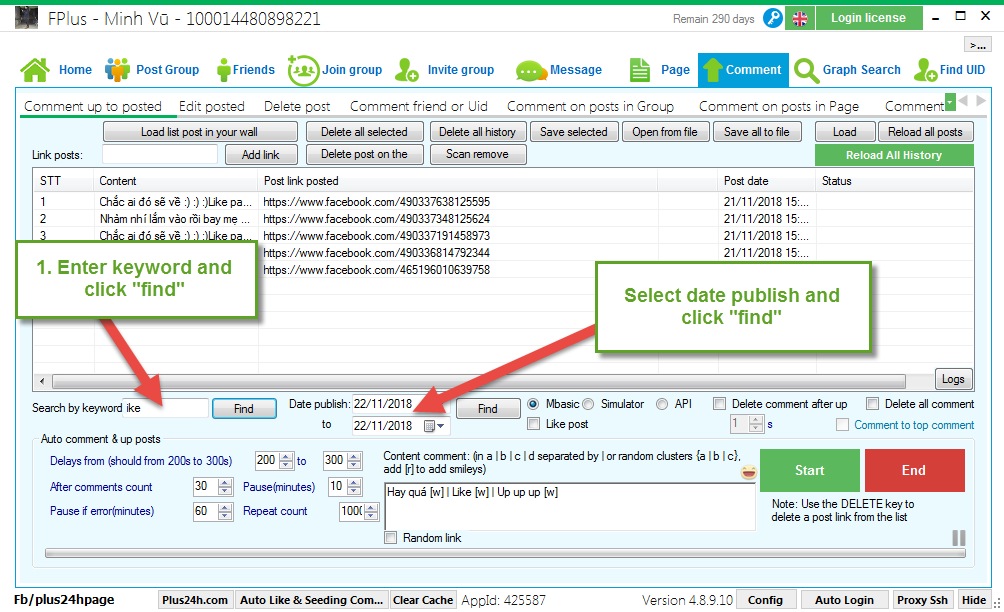
Task: Adjust the delay-to 300 stepper
Action: [x=354, y=461]
